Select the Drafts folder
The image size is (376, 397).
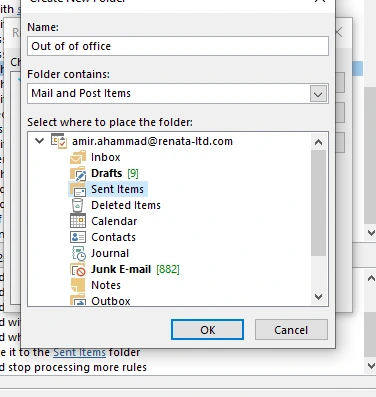coord(106,173)
